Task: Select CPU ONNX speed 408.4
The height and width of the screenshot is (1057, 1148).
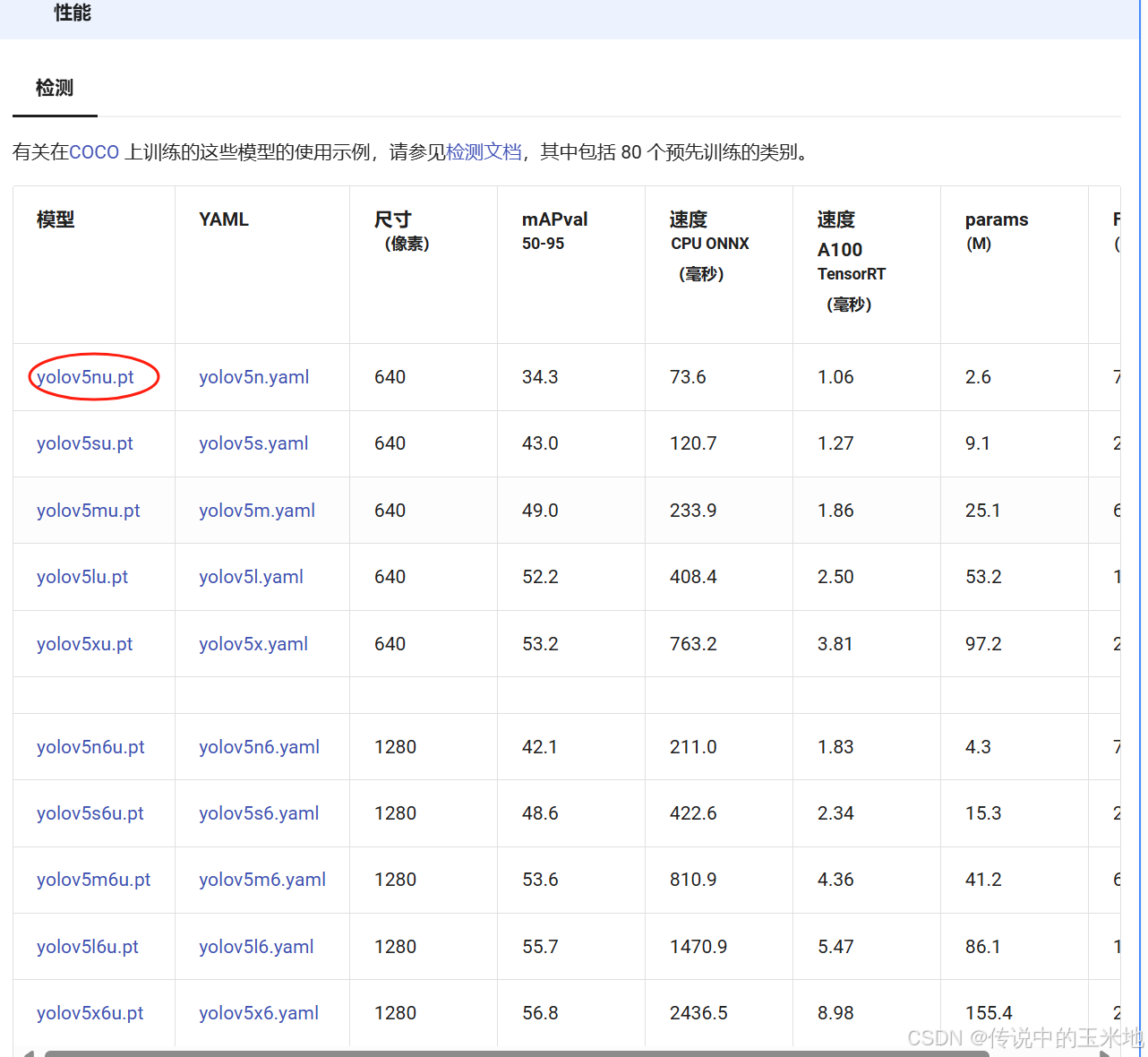Action: 693,577
